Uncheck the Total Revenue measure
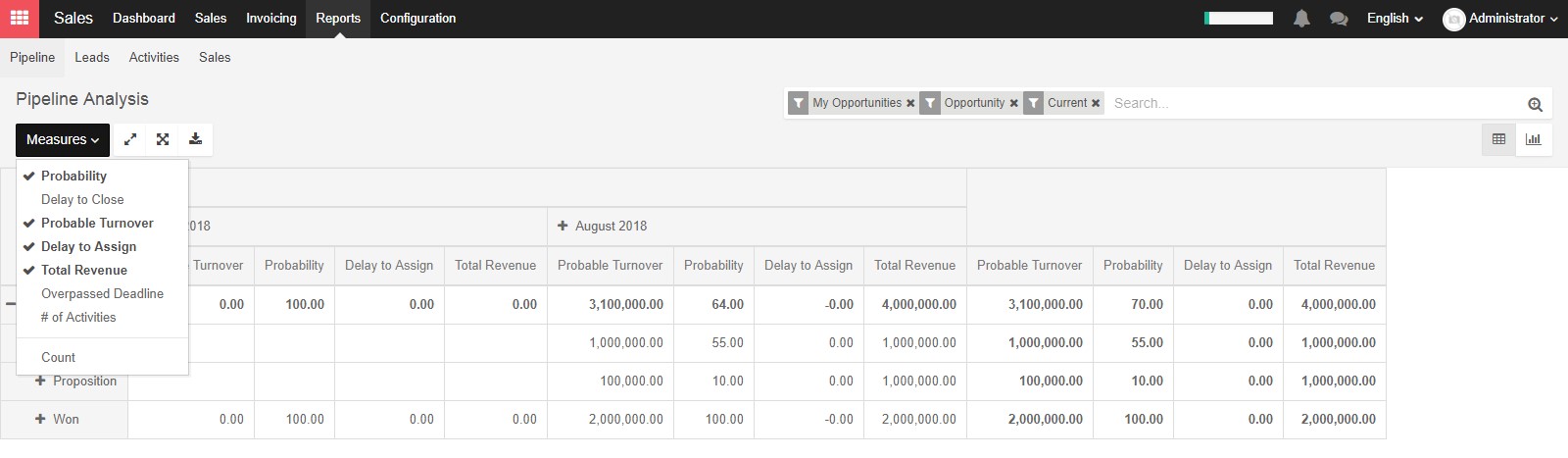Image resolution: width=1568 pixels, height=458 pixels. [x=102, y=270]
